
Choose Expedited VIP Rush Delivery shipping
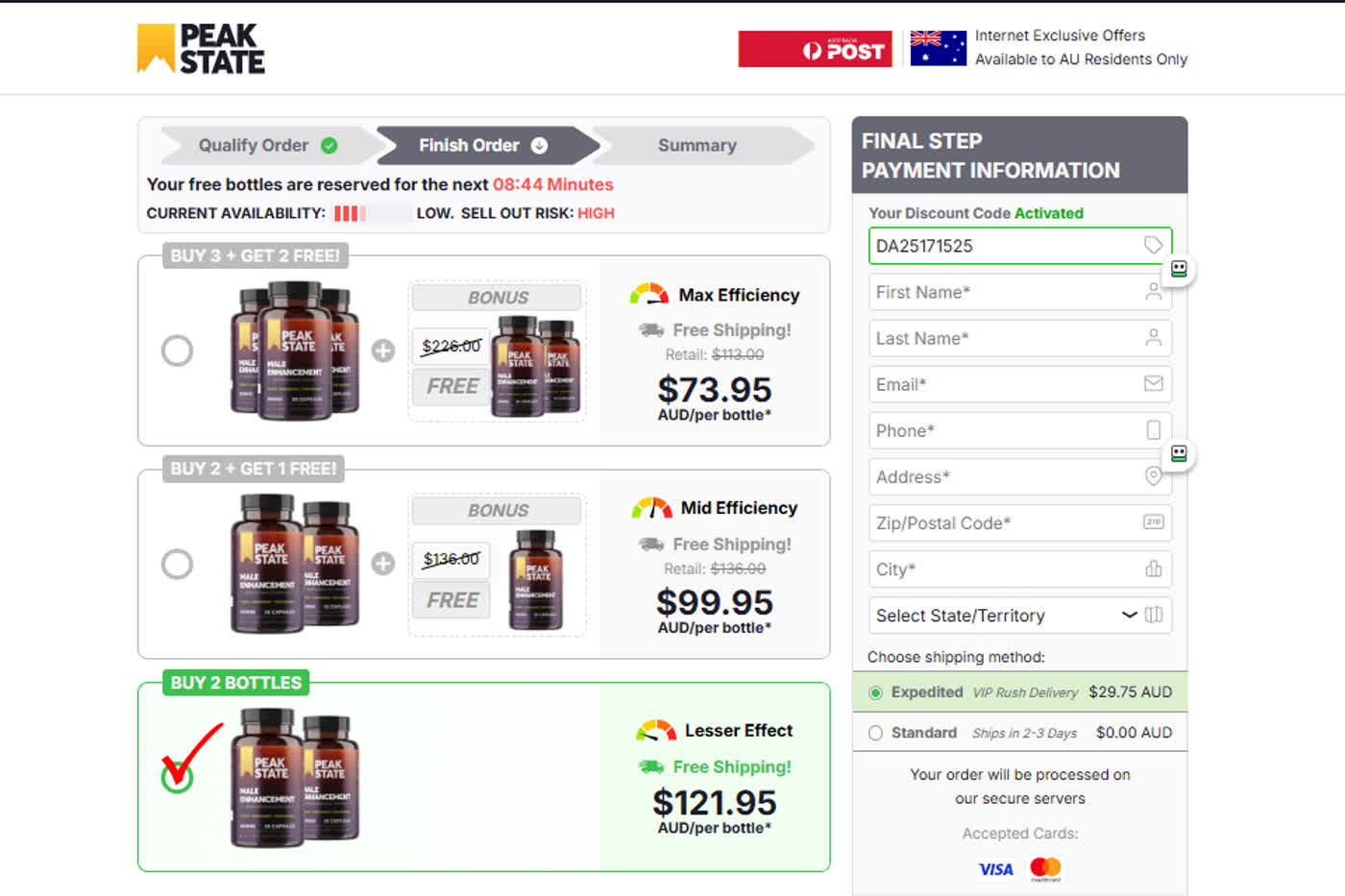(875, 692)
